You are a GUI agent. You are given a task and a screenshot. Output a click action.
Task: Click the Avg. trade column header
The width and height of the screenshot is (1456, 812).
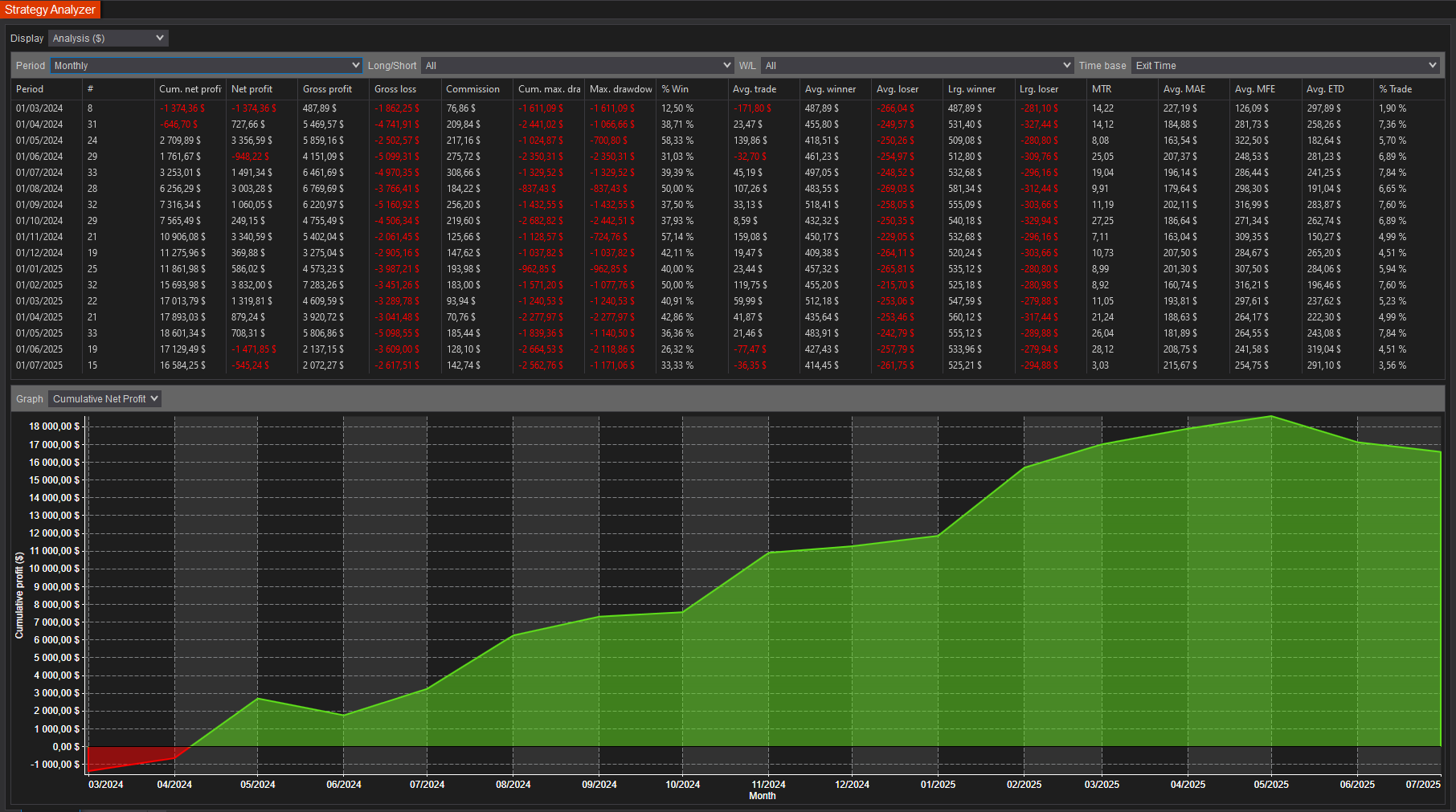[754, 89]
